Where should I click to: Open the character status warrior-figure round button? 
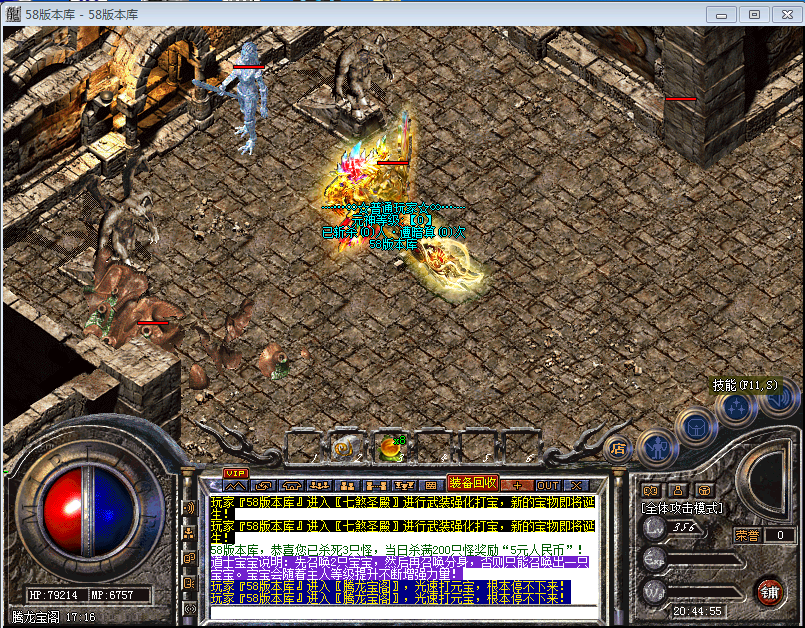coord(657,448)
